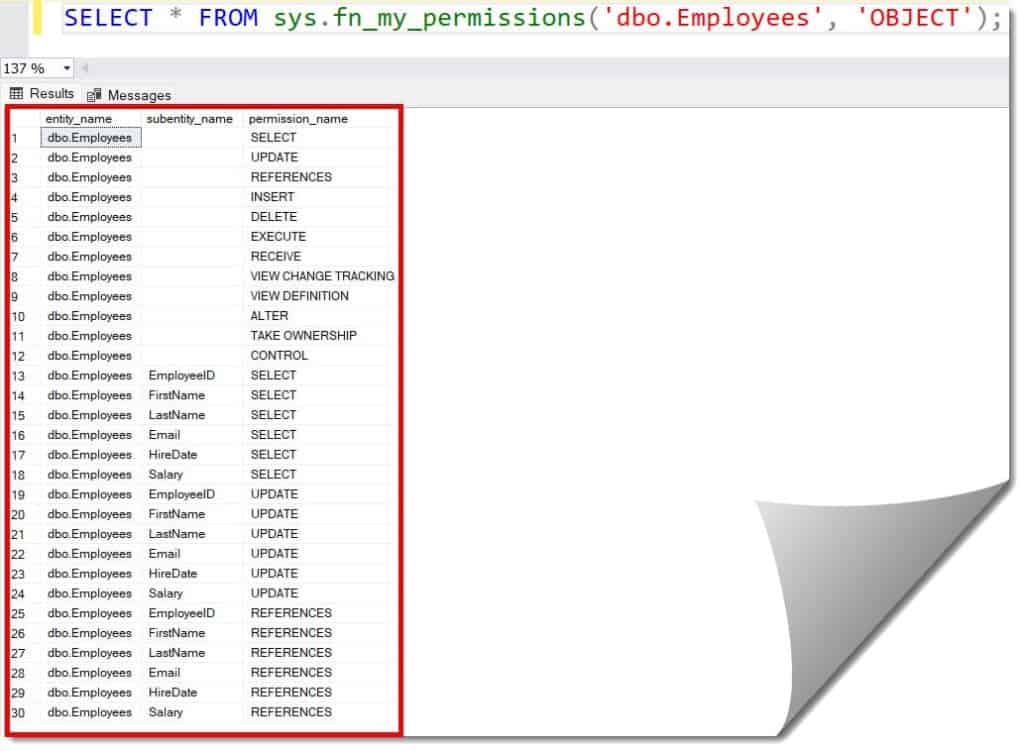Viewport: 1024px width, 751px height.
Task: Click the permission_name column header
Action: pyautogui.click(x=300, y=118)
